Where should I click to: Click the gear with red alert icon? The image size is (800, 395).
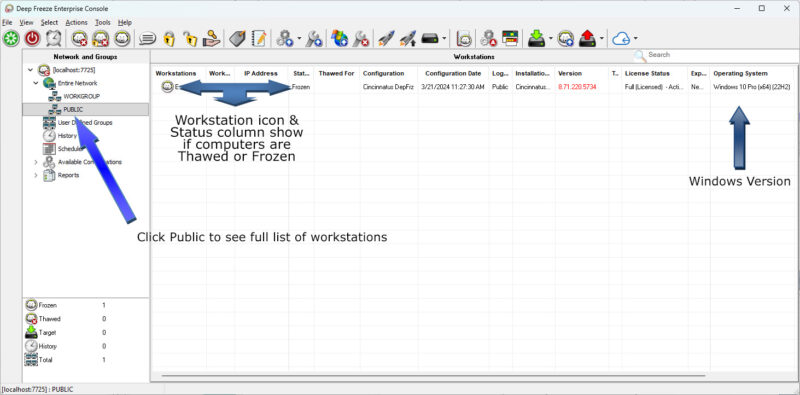pyautogui.click(x=488, y=39)
